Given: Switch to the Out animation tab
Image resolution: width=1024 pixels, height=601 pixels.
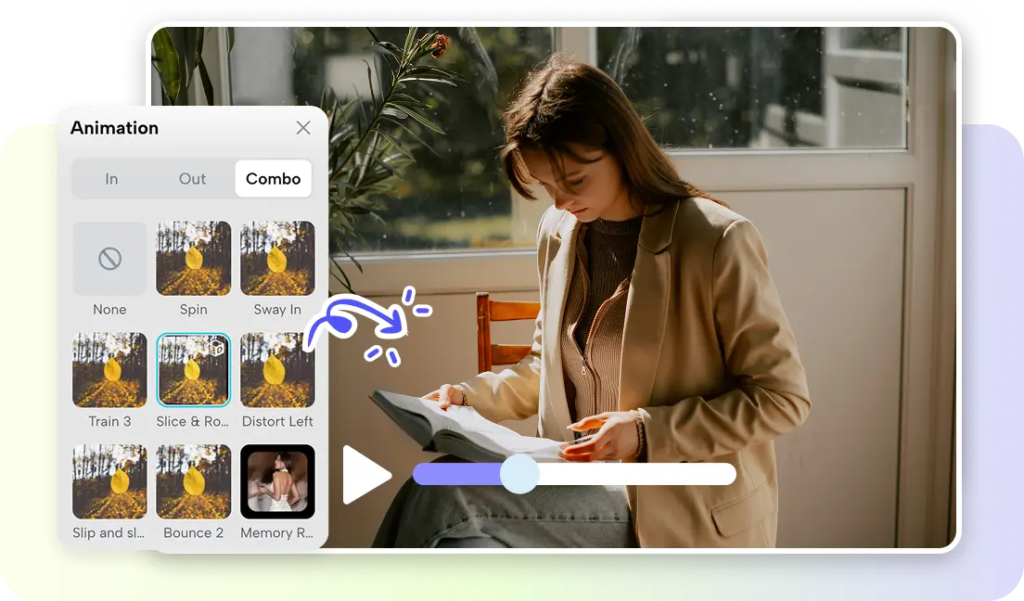Looking at the screenshot, I should coord(193,178).
